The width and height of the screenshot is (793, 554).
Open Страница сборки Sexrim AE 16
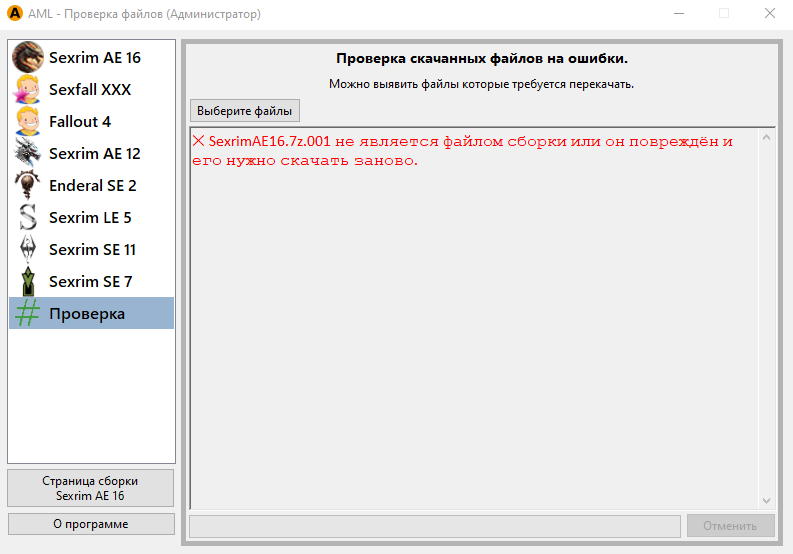pos(90,488)
